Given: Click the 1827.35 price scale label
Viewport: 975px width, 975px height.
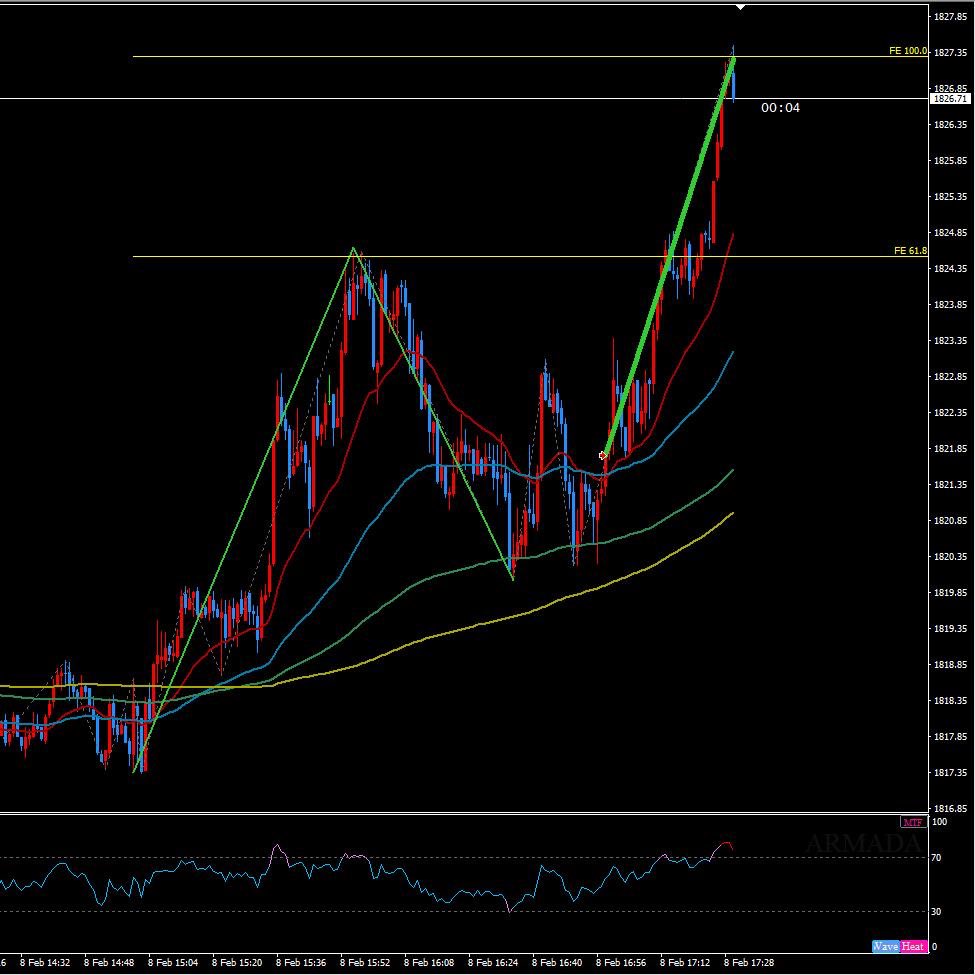Looking at the screenshot, I should click(951, 53).
